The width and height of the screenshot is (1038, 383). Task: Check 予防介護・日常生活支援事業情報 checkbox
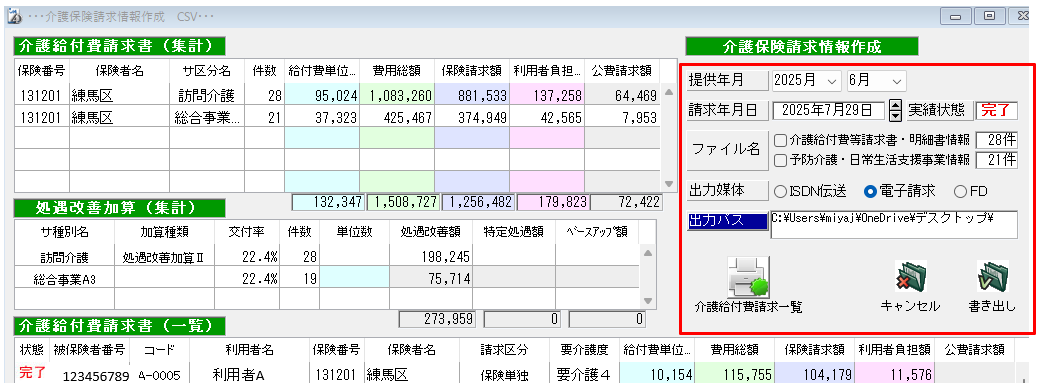click(x=780, y=159)
